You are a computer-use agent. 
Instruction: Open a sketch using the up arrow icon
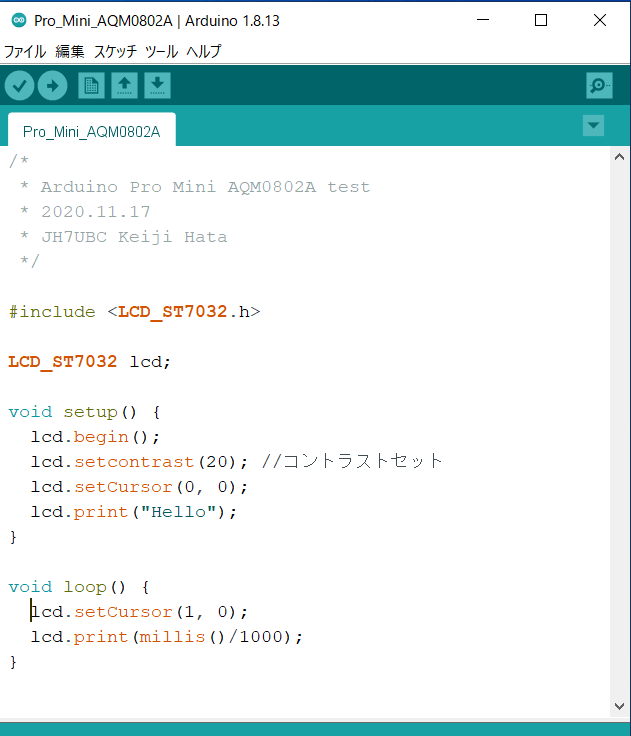[124, 86]
